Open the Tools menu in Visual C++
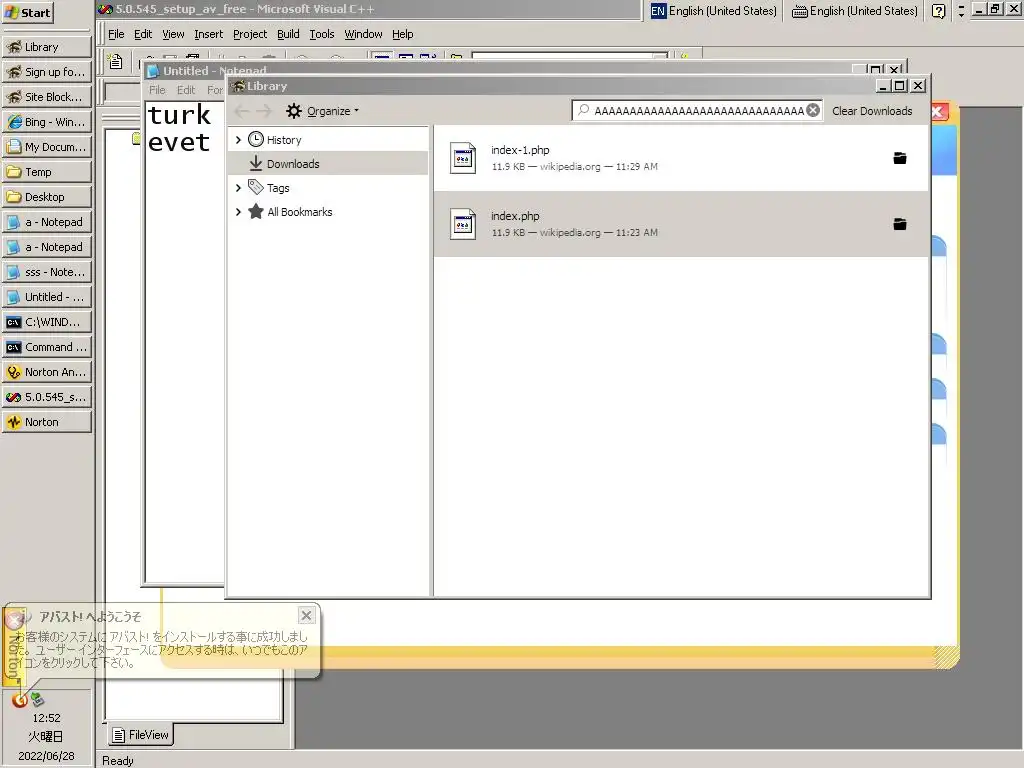Image resolution: width=1024 pixels, height=768 pixels. pos(321,34)
